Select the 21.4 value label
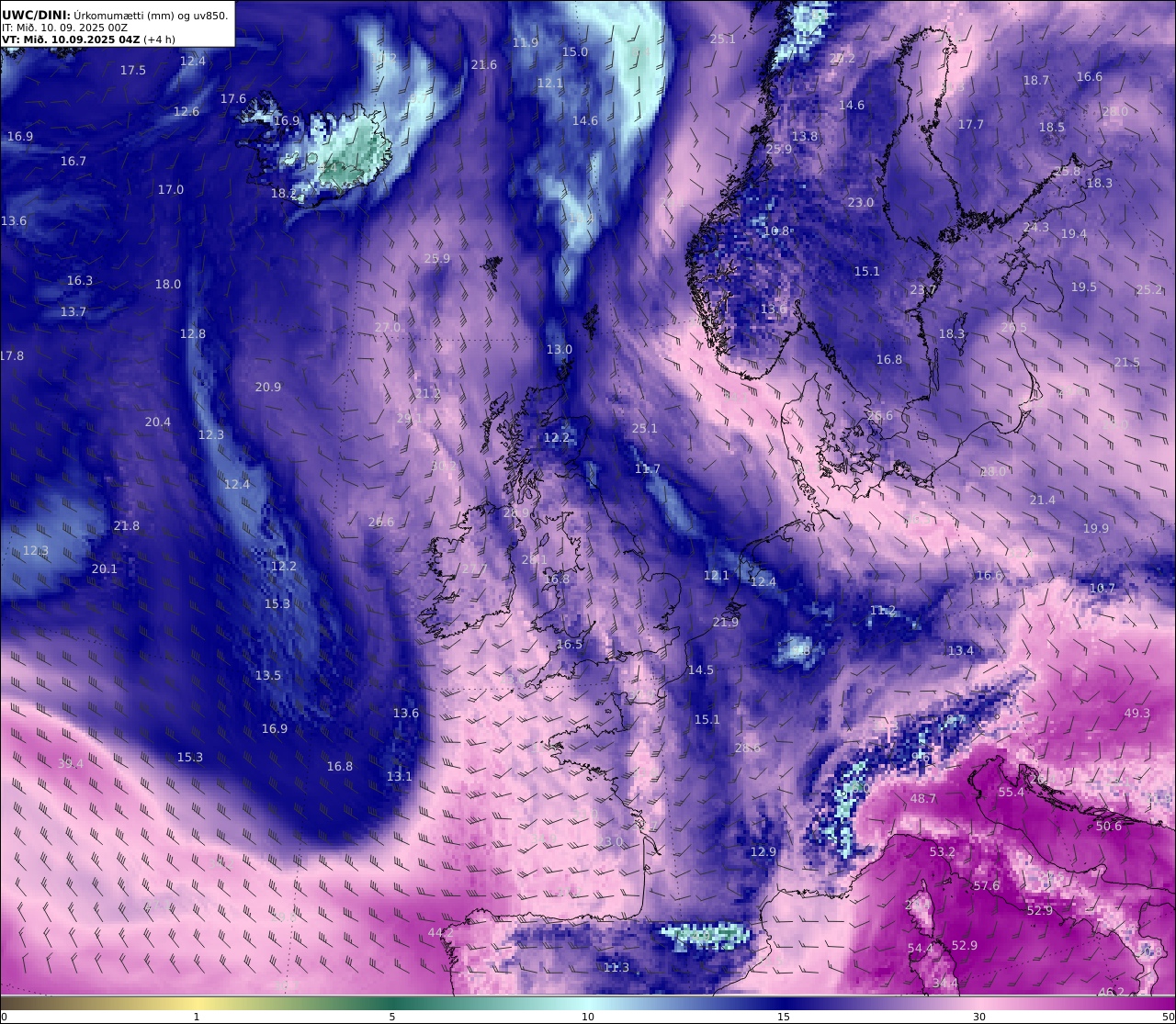The width and height of the screenshot is (1176, 1024). 1043,501
